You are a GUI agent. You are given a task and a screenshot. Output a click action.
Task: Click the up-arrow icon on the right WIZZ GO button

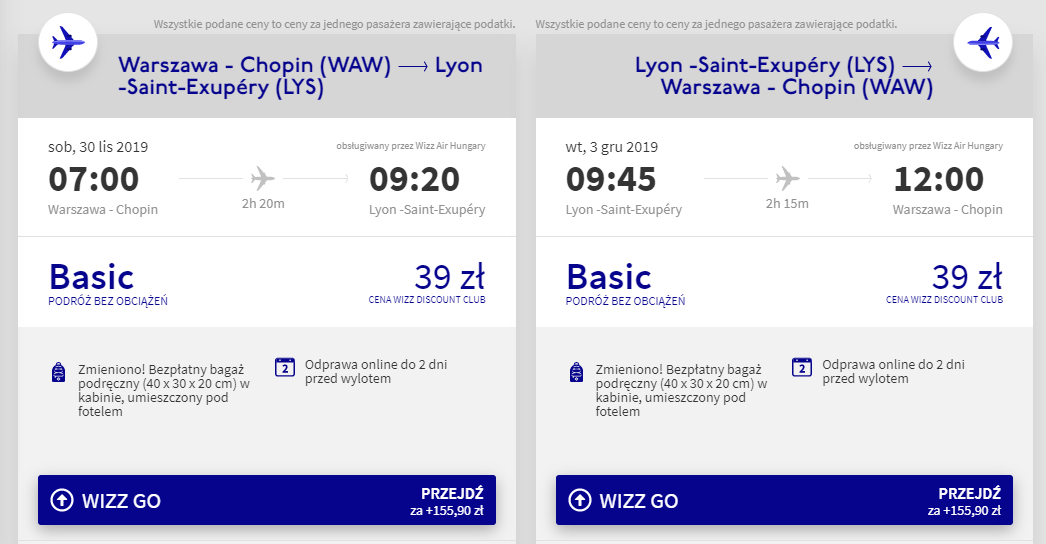pos(580,500)
